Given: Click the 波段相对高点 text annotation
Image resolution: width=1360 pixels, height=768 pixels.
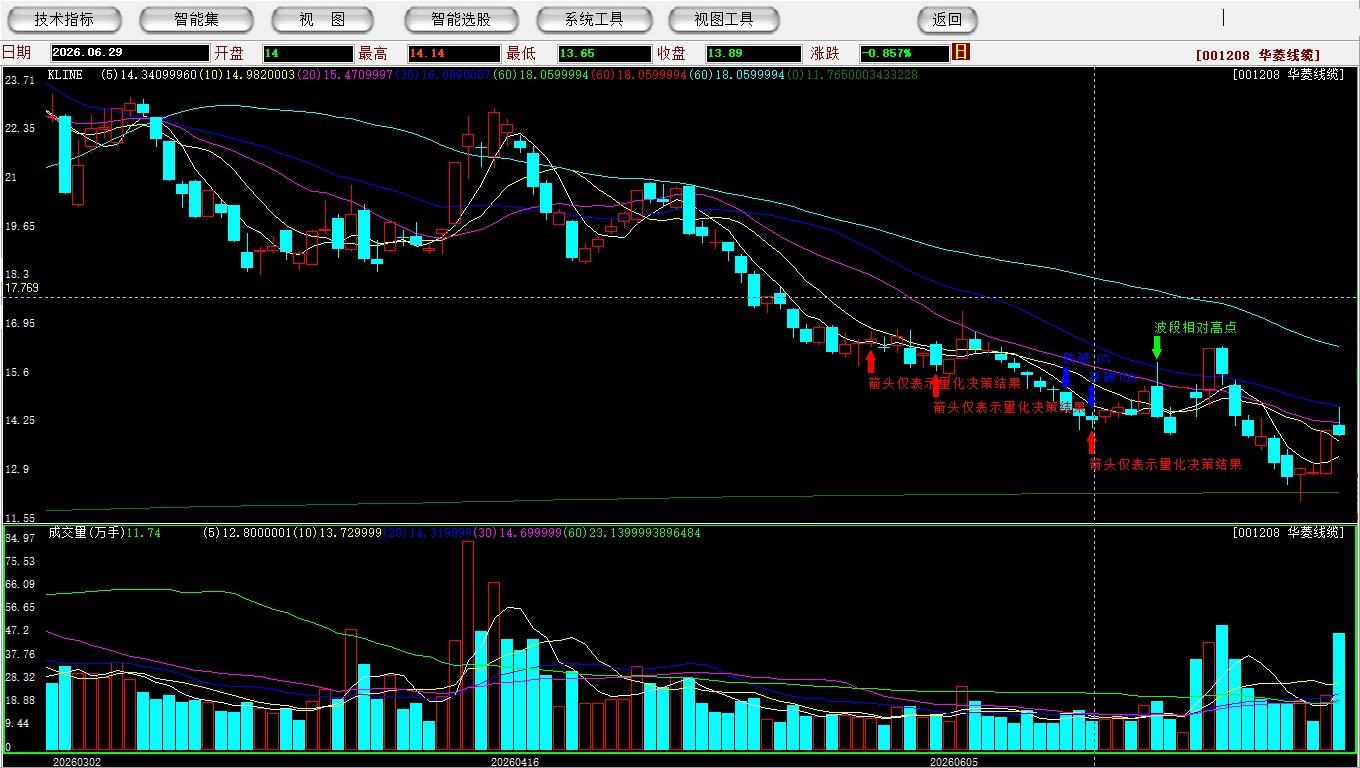Looking at the screenshot, I should pos(1195,327).
